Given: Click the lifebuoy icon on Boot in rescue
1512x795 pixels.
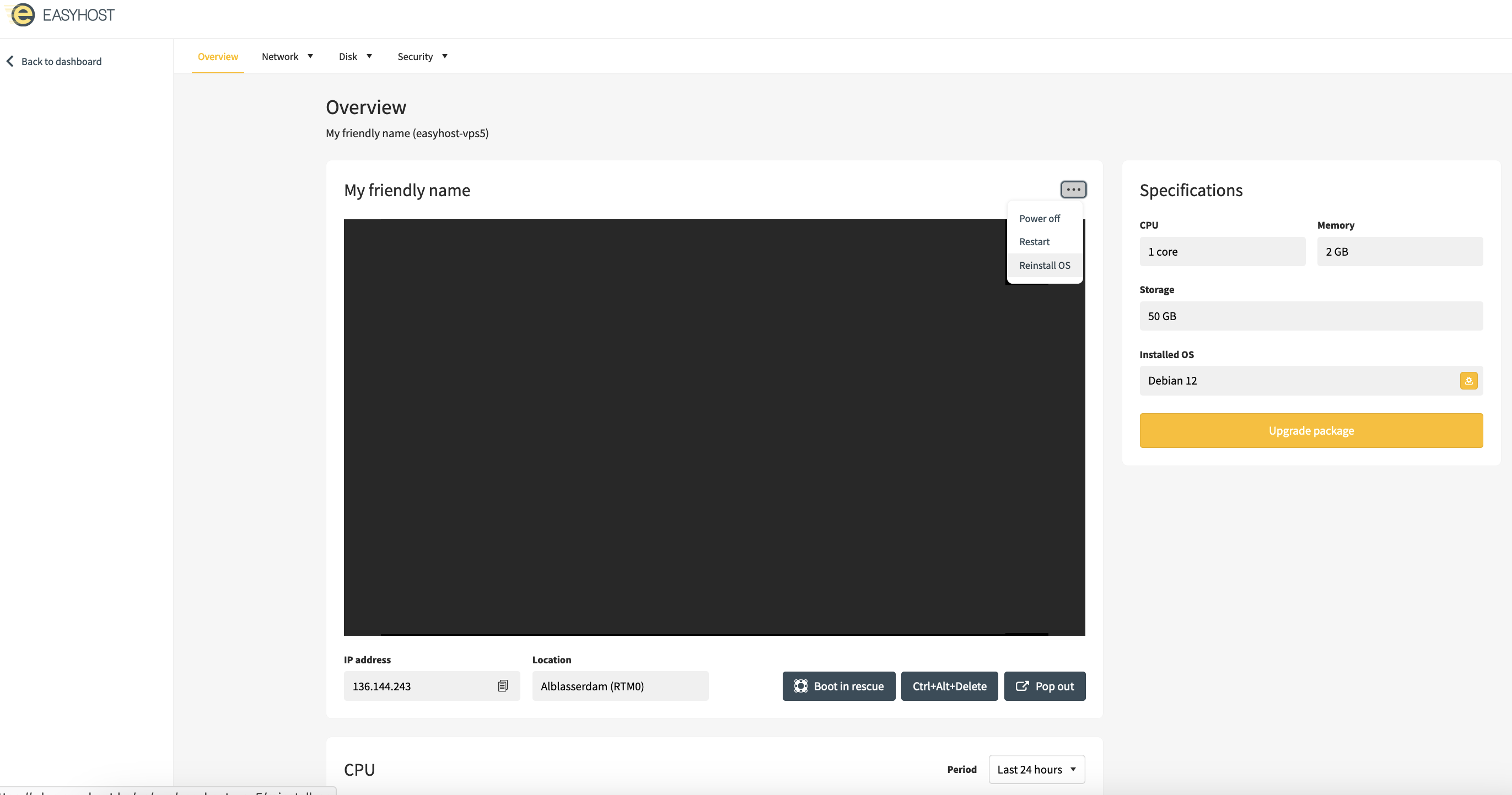Looking at the screenshot, I should point(800,686).
